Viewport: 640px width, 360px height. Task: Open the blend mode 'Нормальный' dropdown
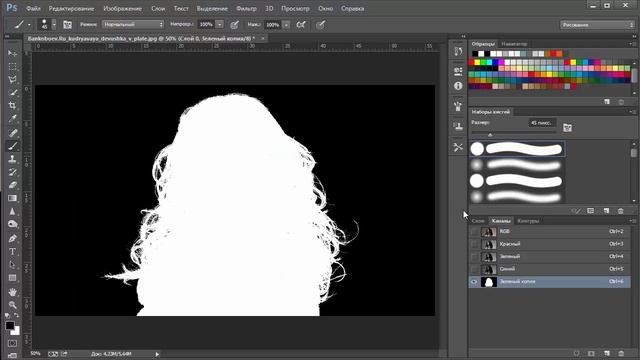tap(133, 24)
